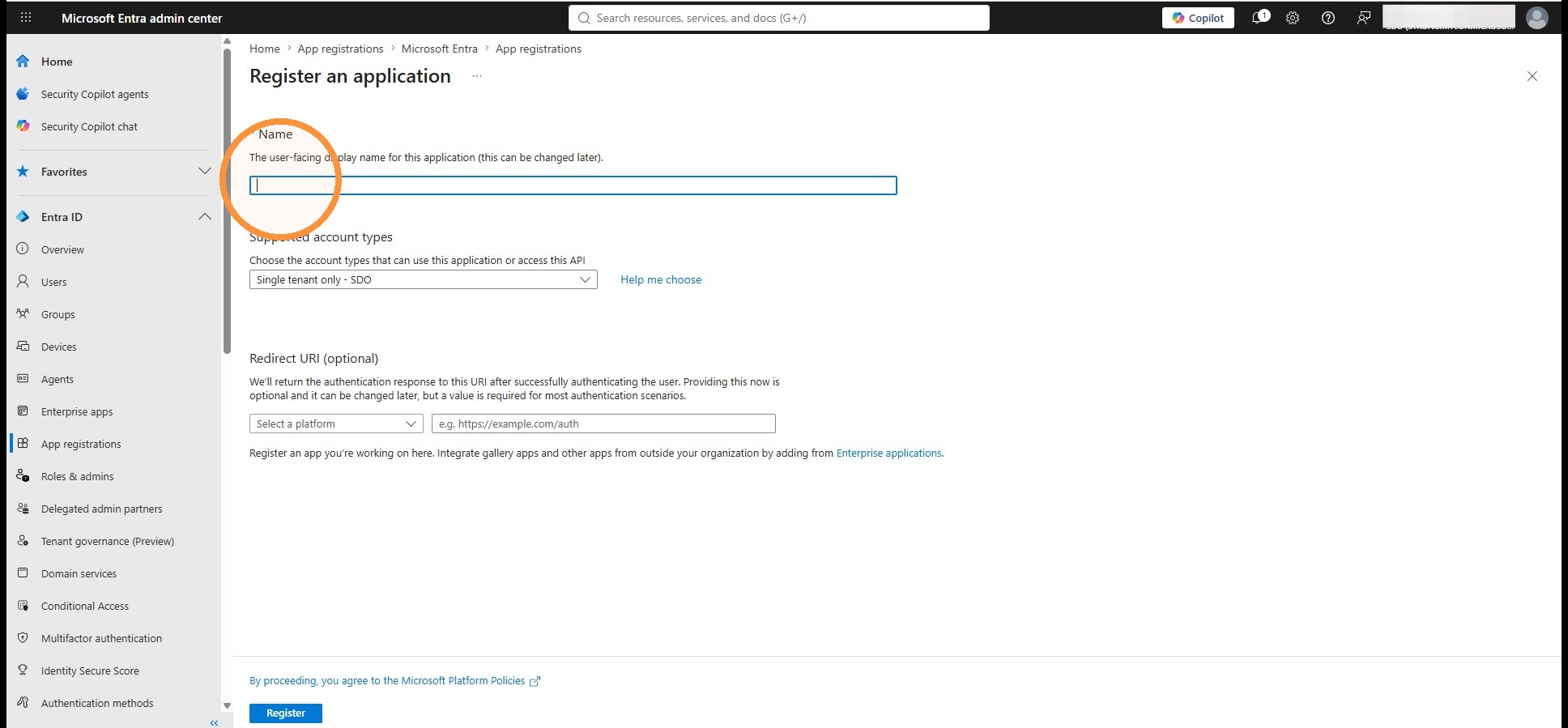Open the Feedback icon in header

[x=1364, y=18]
